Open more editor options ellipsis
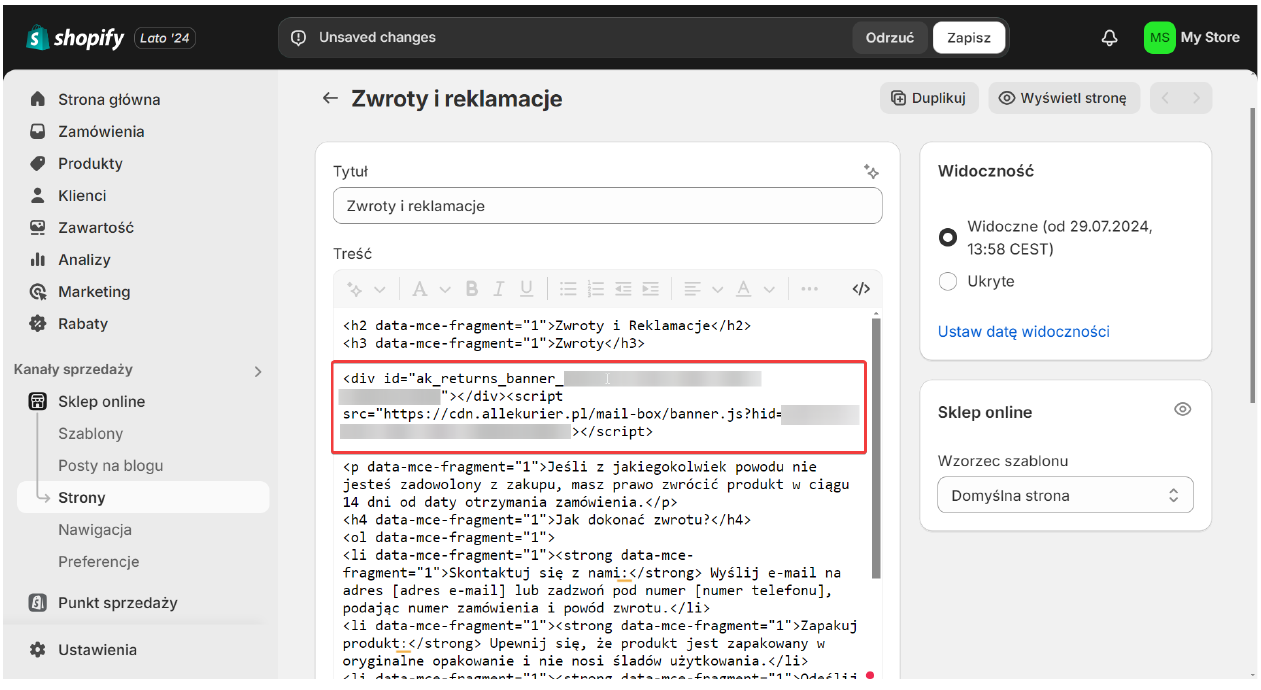Viewport: 1261px width, 690px height. 810,289
